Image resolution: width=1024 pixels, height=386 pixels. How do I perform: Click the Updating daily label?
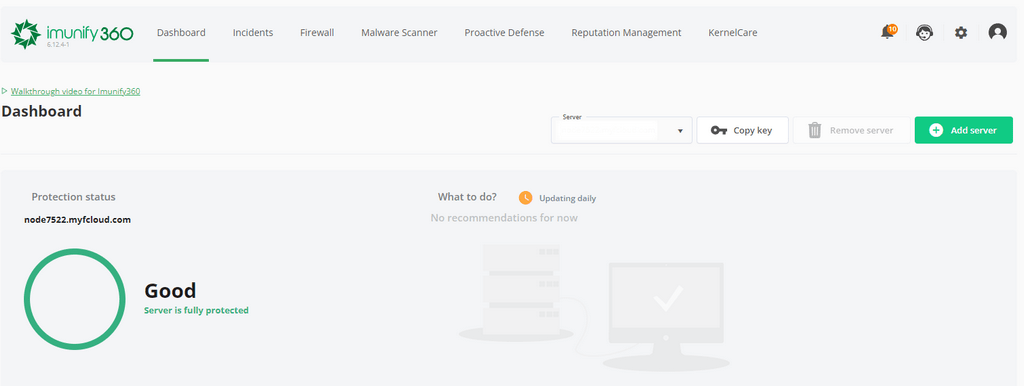point(568,199)
